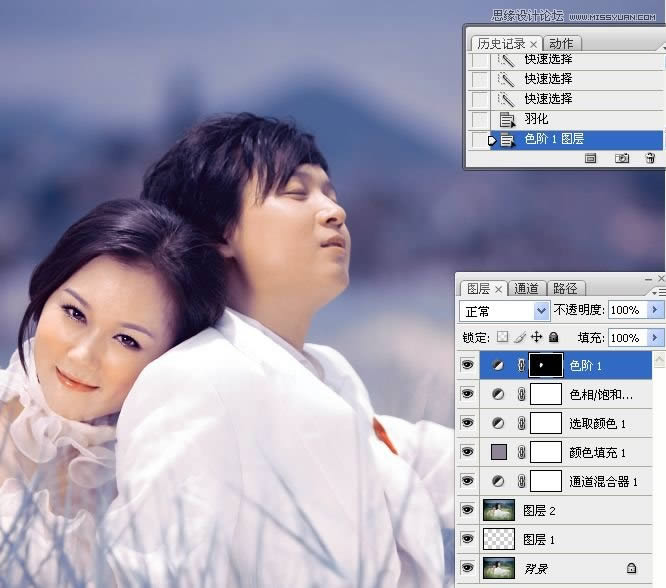
Task: Click the 色阶 1 layer mask thumbnail
Action: click(545, 366)
